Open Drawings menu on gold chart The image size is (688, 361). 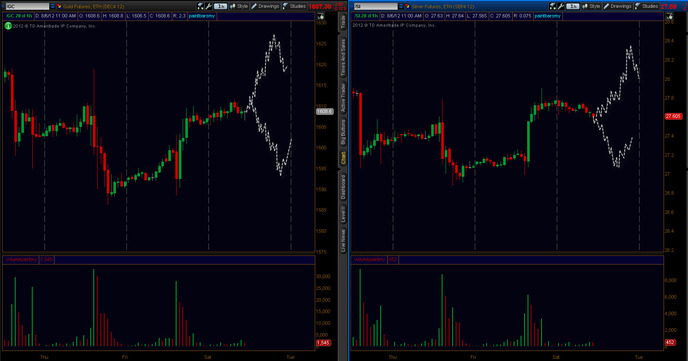pos(265,6)
